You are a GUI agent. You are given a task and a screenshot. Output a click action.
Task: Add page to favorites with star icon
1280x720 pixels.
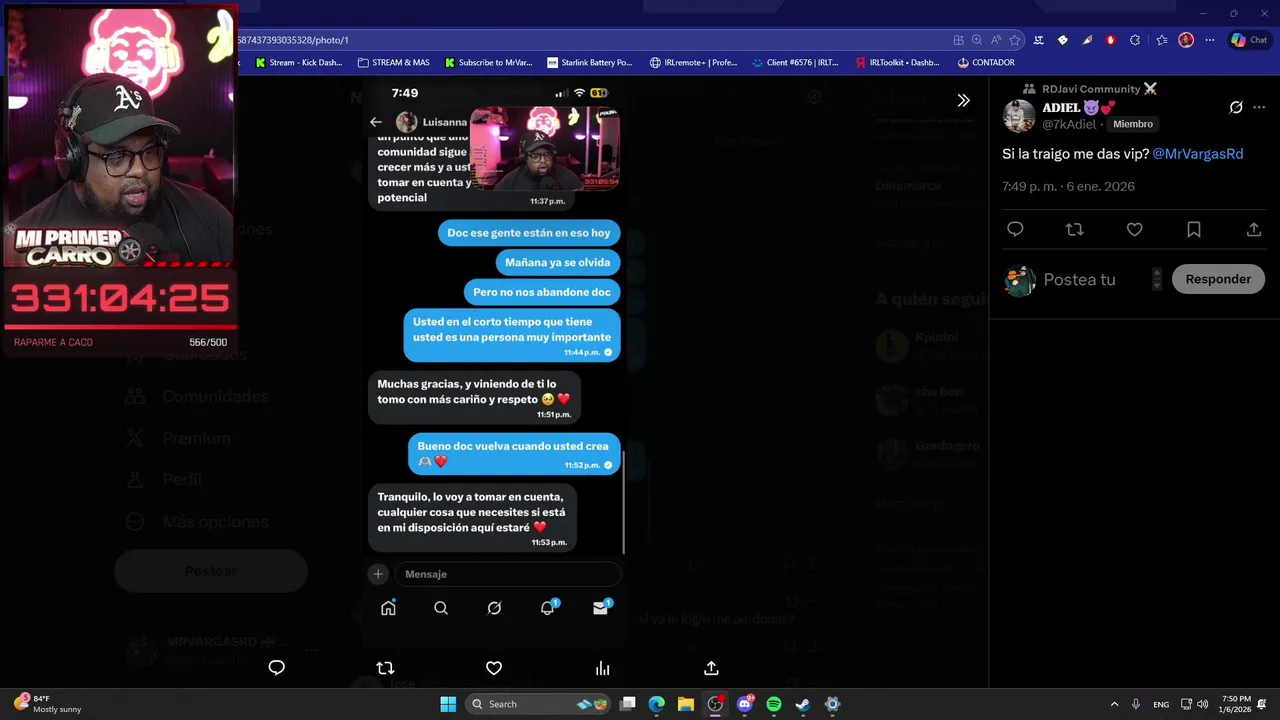(1015, 40)
